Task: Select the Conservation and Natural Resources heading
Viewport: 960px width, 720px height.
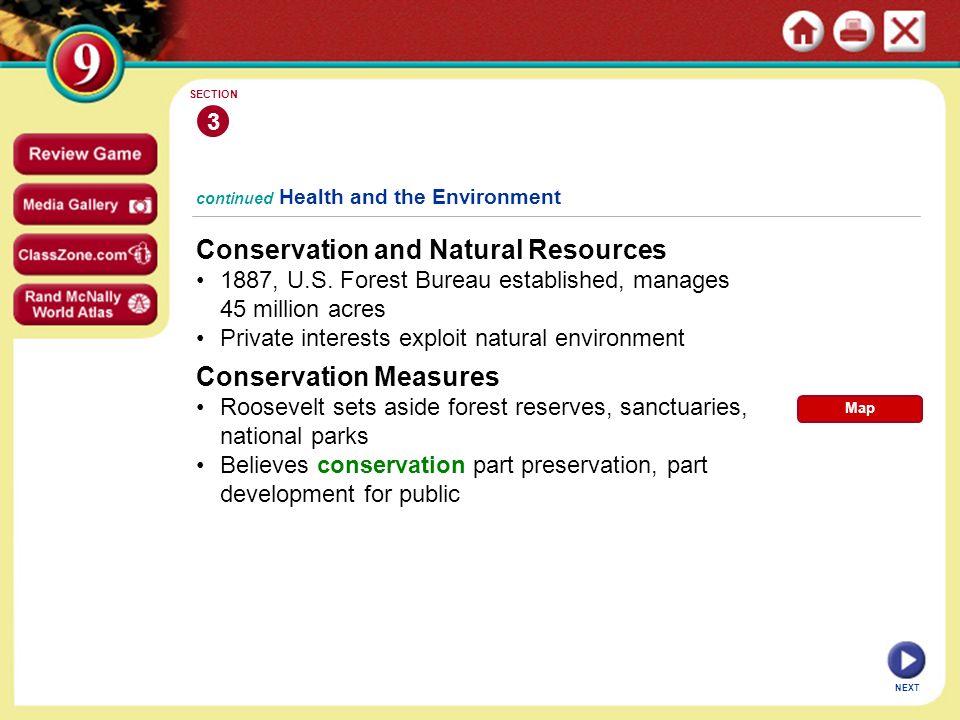Action: [x=431, y=249]
